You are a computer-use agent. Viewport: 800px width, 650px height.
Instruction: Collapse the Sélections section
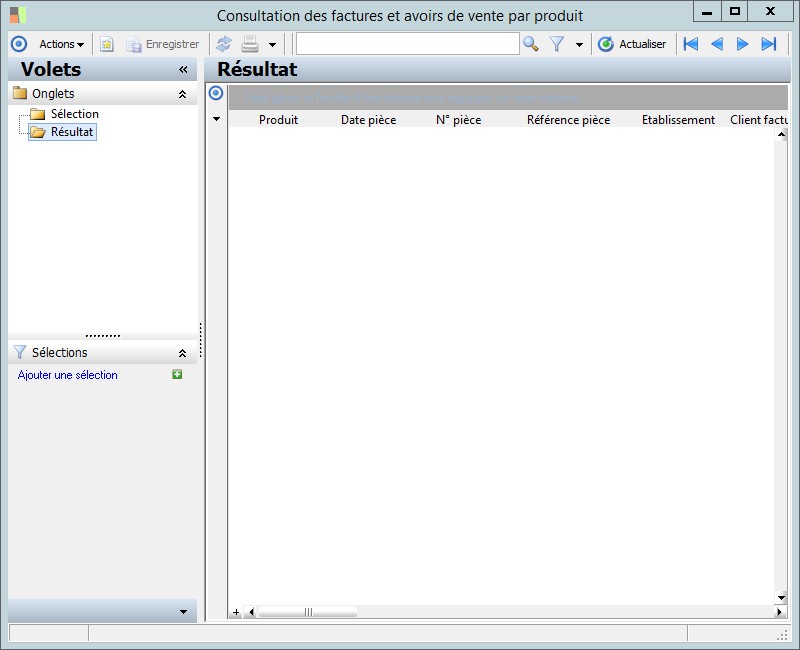(182, 353)
